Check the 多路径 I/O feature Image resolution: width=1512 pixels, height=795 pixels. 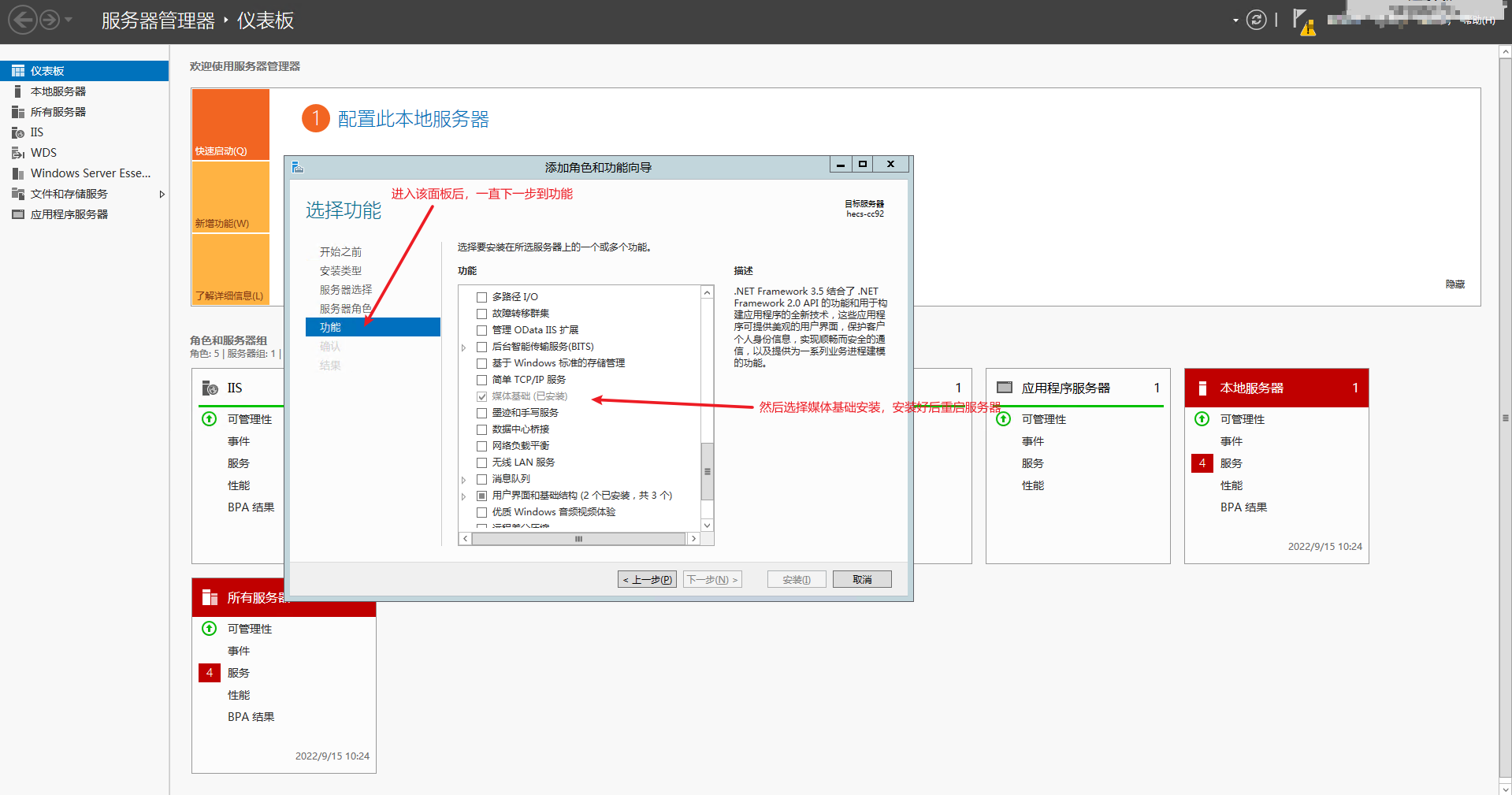[481, 297]
